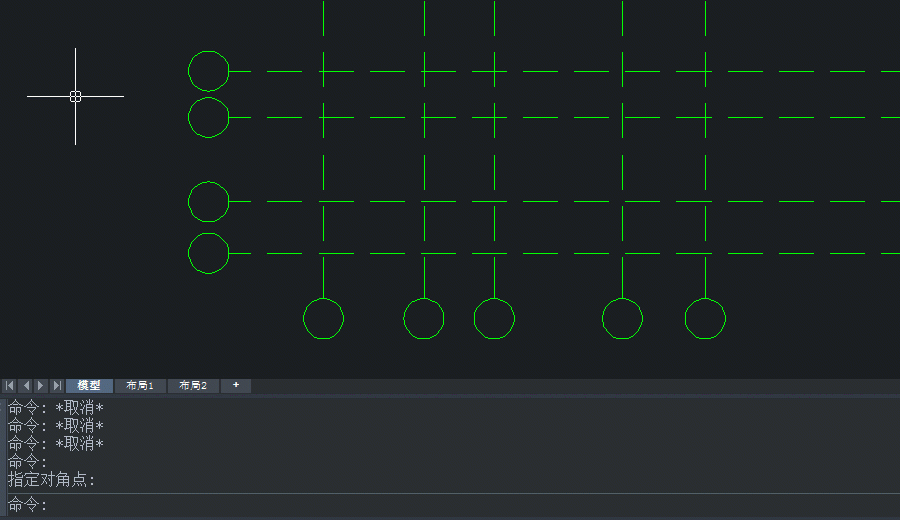Open the 布局1 layout tab

(x=140, y=386)
